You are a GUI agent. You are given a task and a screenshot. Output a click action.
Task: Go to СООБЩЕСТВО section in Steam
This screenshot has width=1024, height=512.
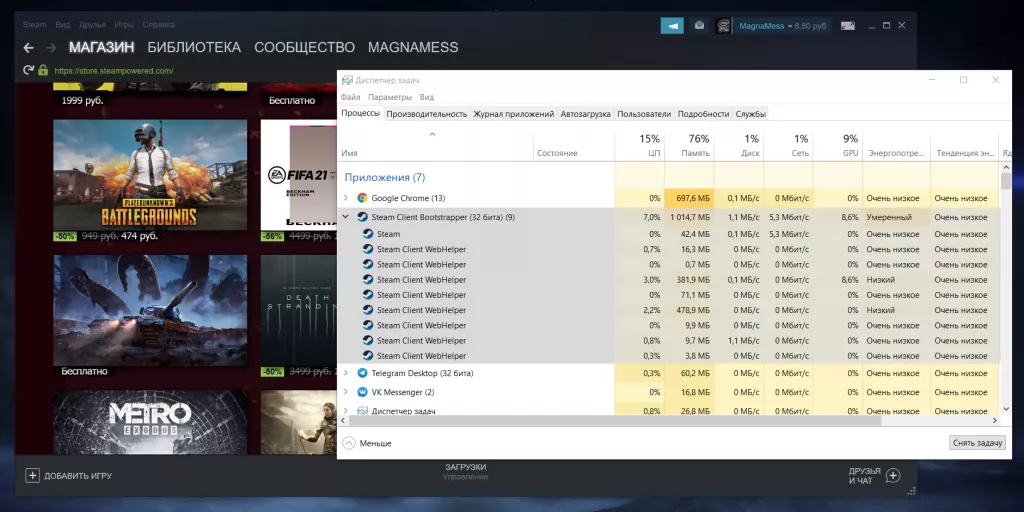pyautogui.click(x=304, y=48)
